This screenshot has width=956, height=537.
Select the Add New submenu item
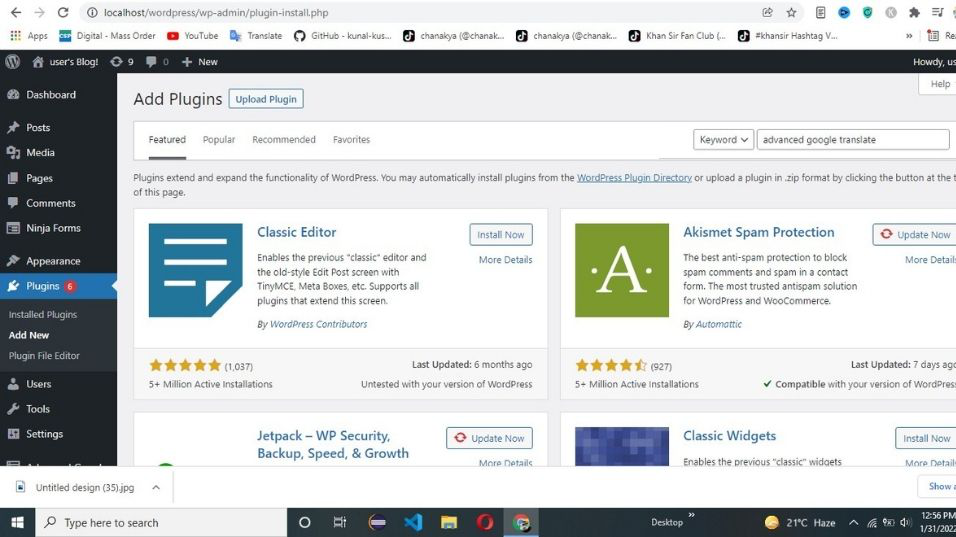[29, 335]
